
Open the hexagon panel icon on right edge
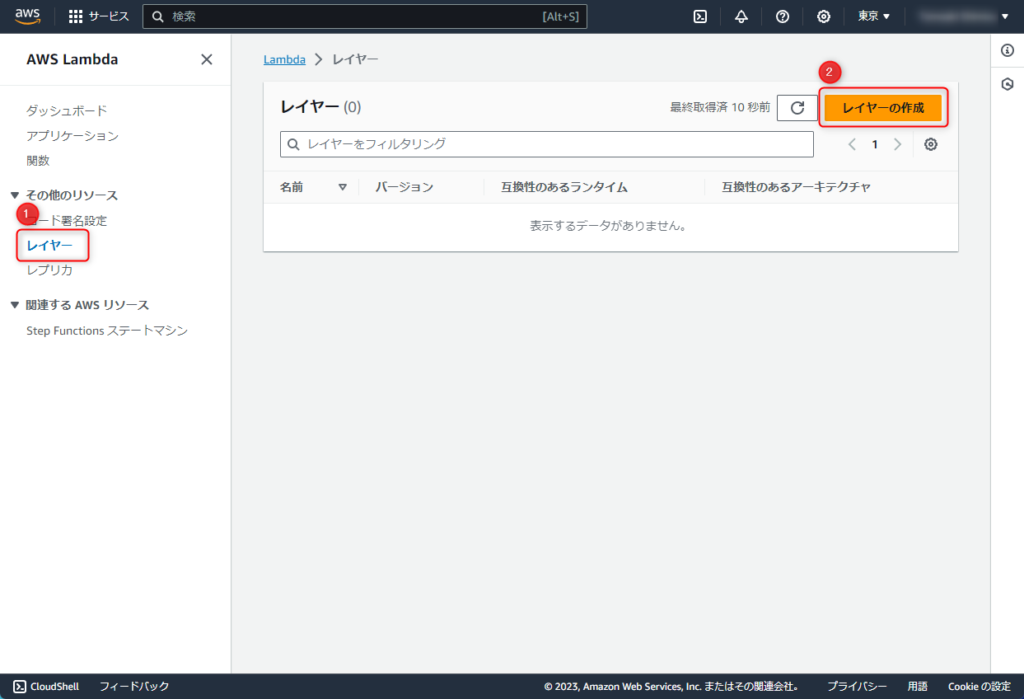pyautogui.click(x=1007, y=84)
